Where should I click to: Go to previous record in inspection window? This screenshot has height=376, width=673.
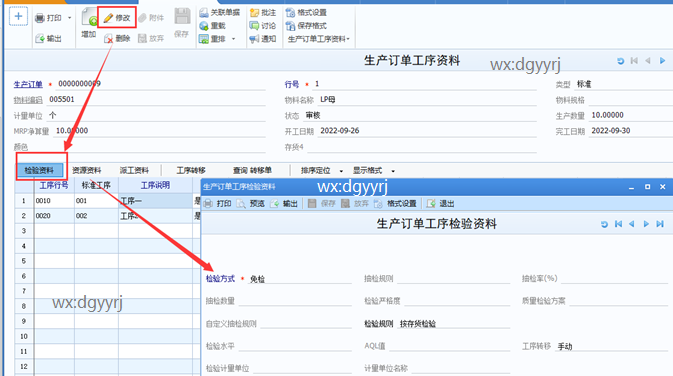(632, 224)
